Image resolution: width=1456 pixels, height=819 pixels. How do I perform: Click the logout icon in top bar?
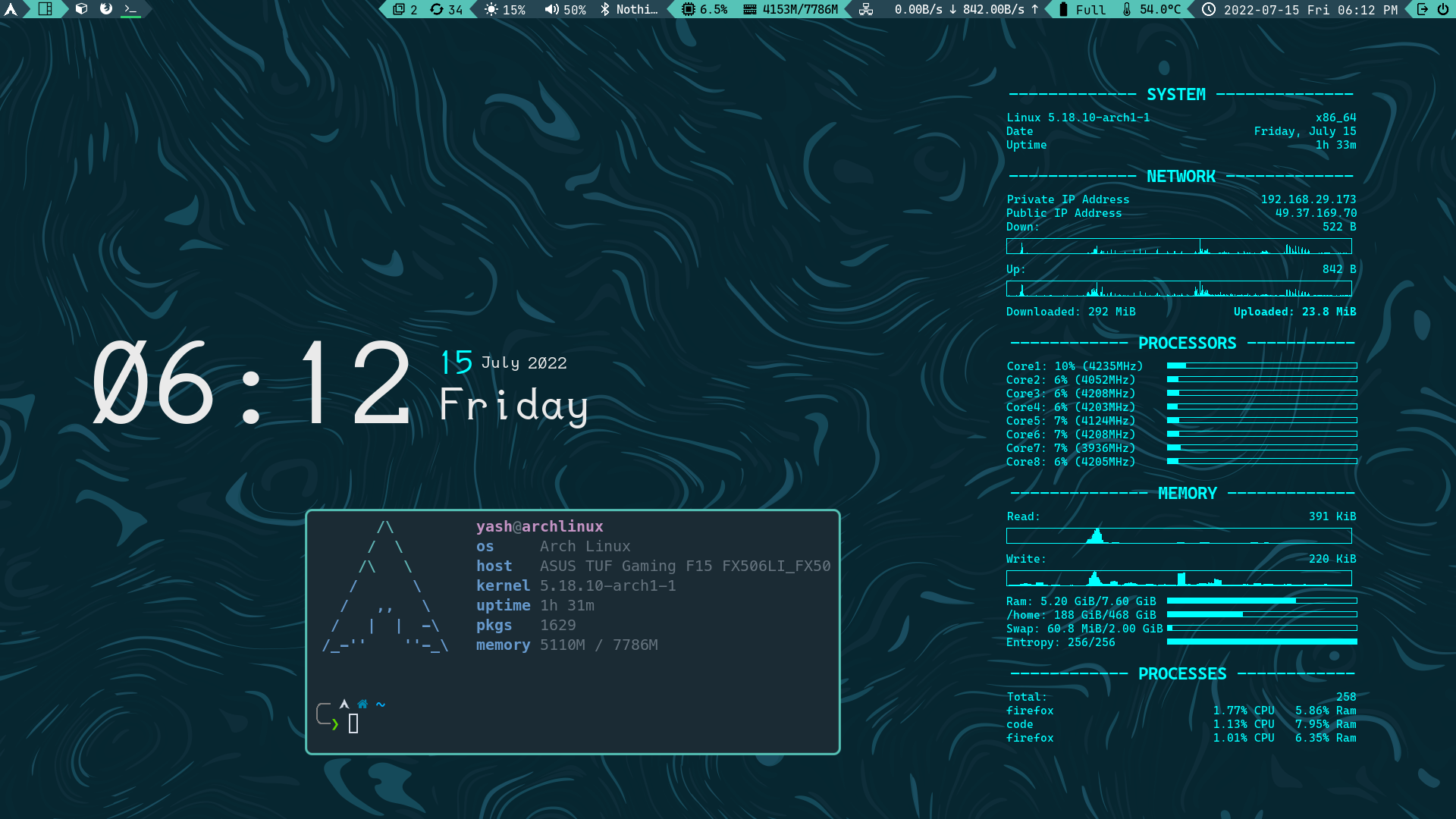click(1423, 9)
